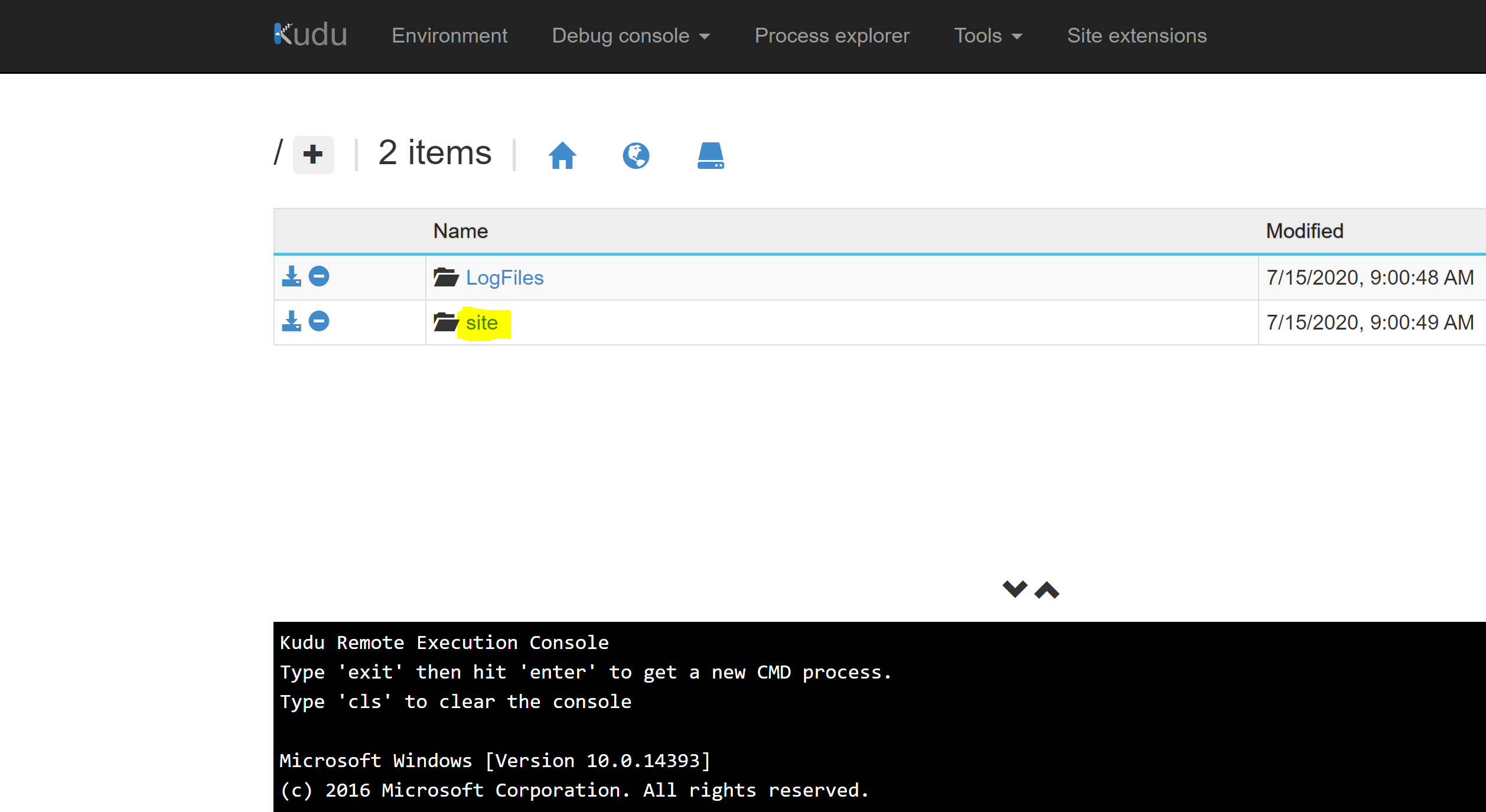Open Process explorer
Screen dimensions: 1486x812
tap(832, 36)
